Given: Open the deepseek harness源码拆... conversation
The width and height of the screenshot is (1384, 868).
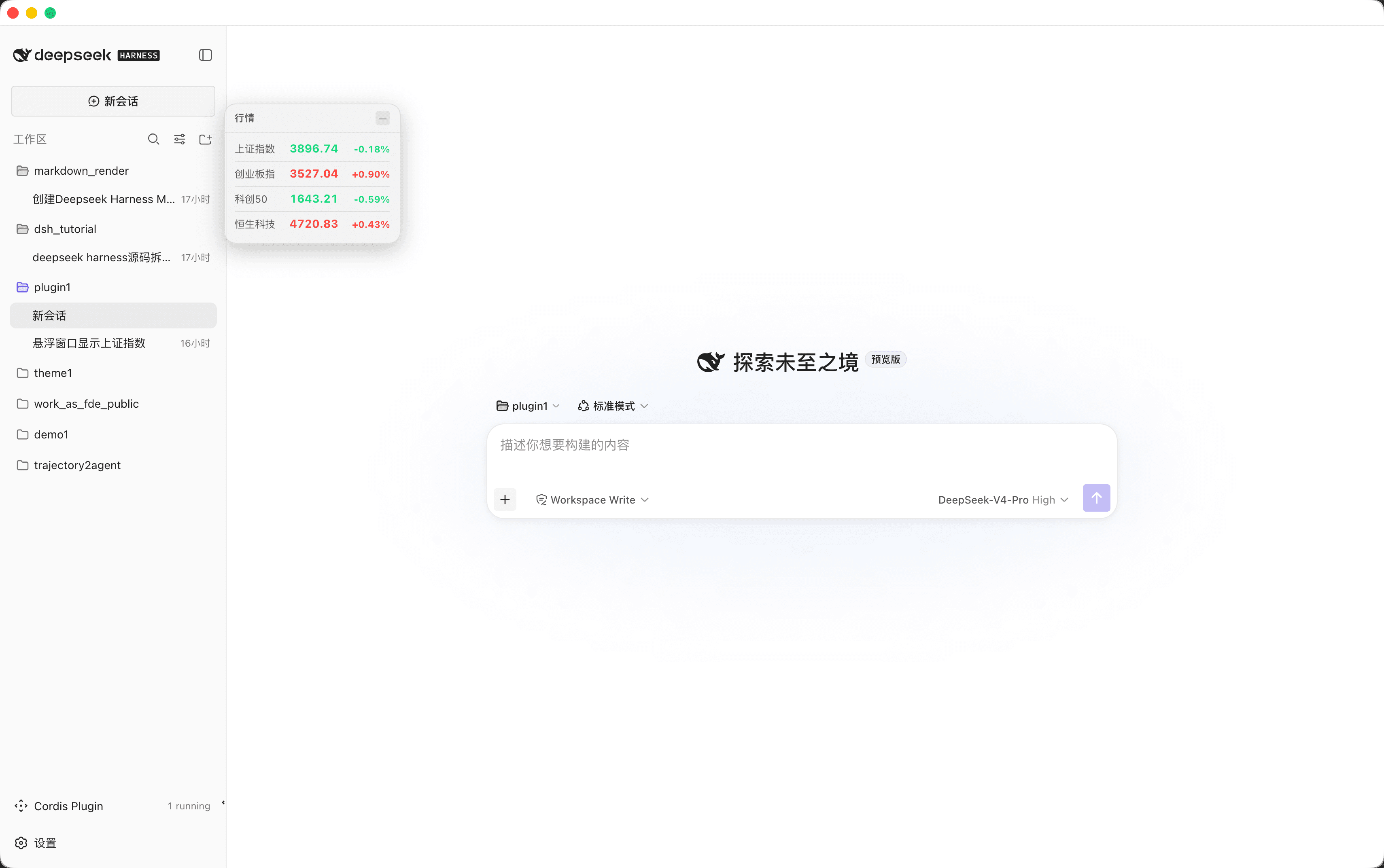Looking at the screenshot, I should [x=113, y=257].
